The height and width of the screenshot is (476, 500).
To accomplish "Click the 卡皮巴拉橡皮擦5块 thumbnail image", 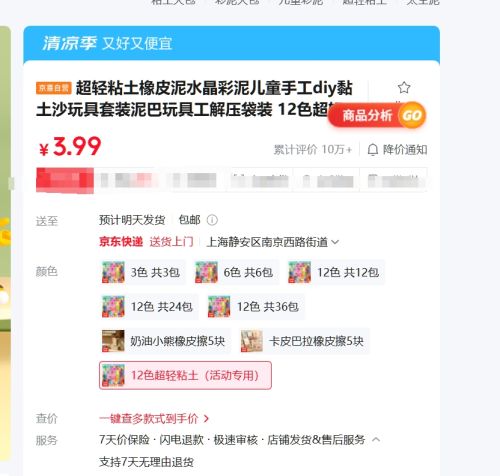I will pos(252,341).
